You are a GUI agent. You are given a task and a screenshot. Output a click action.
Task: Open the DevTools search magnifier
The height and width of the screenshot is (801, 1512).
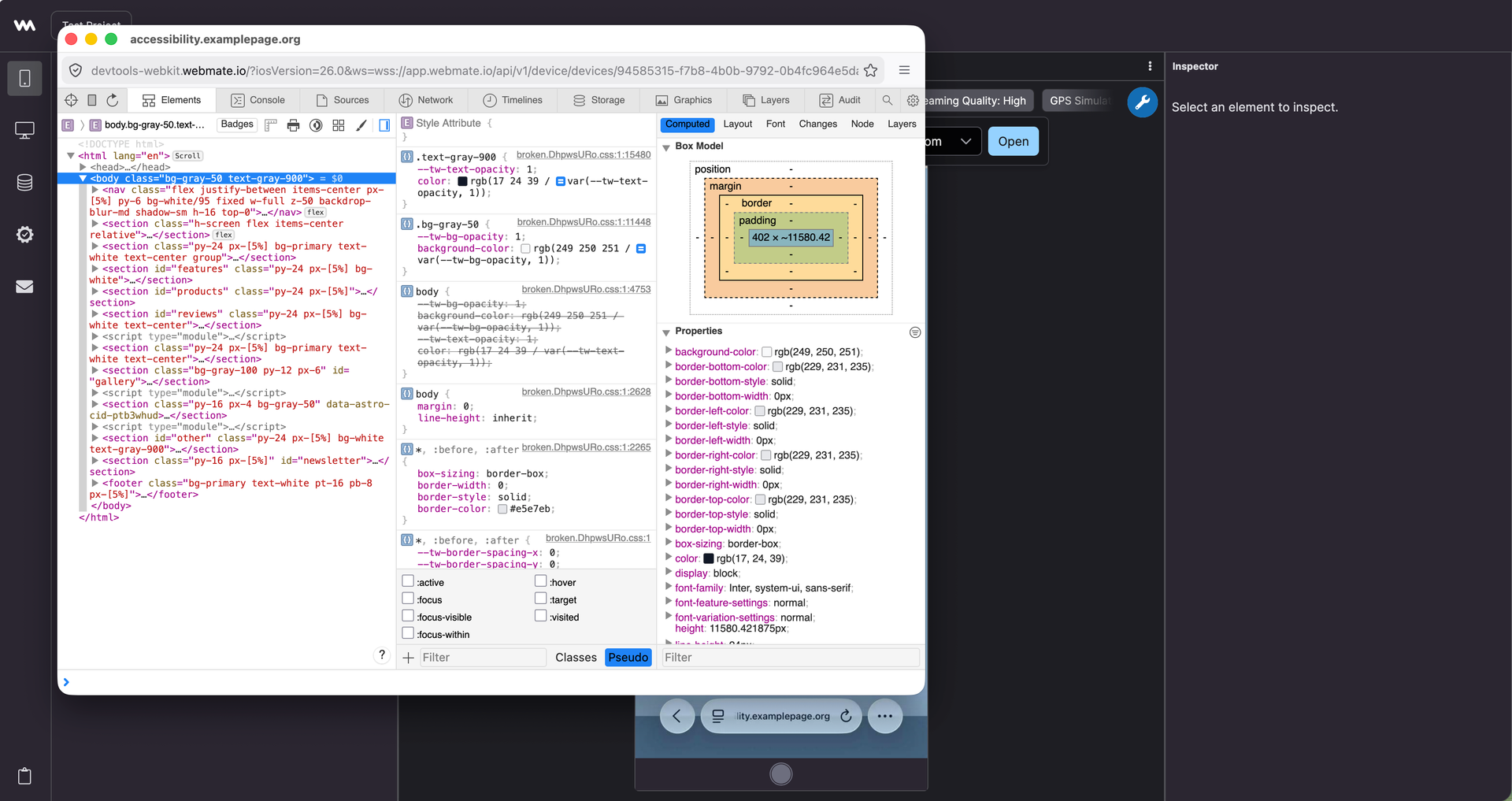point(888,100)
